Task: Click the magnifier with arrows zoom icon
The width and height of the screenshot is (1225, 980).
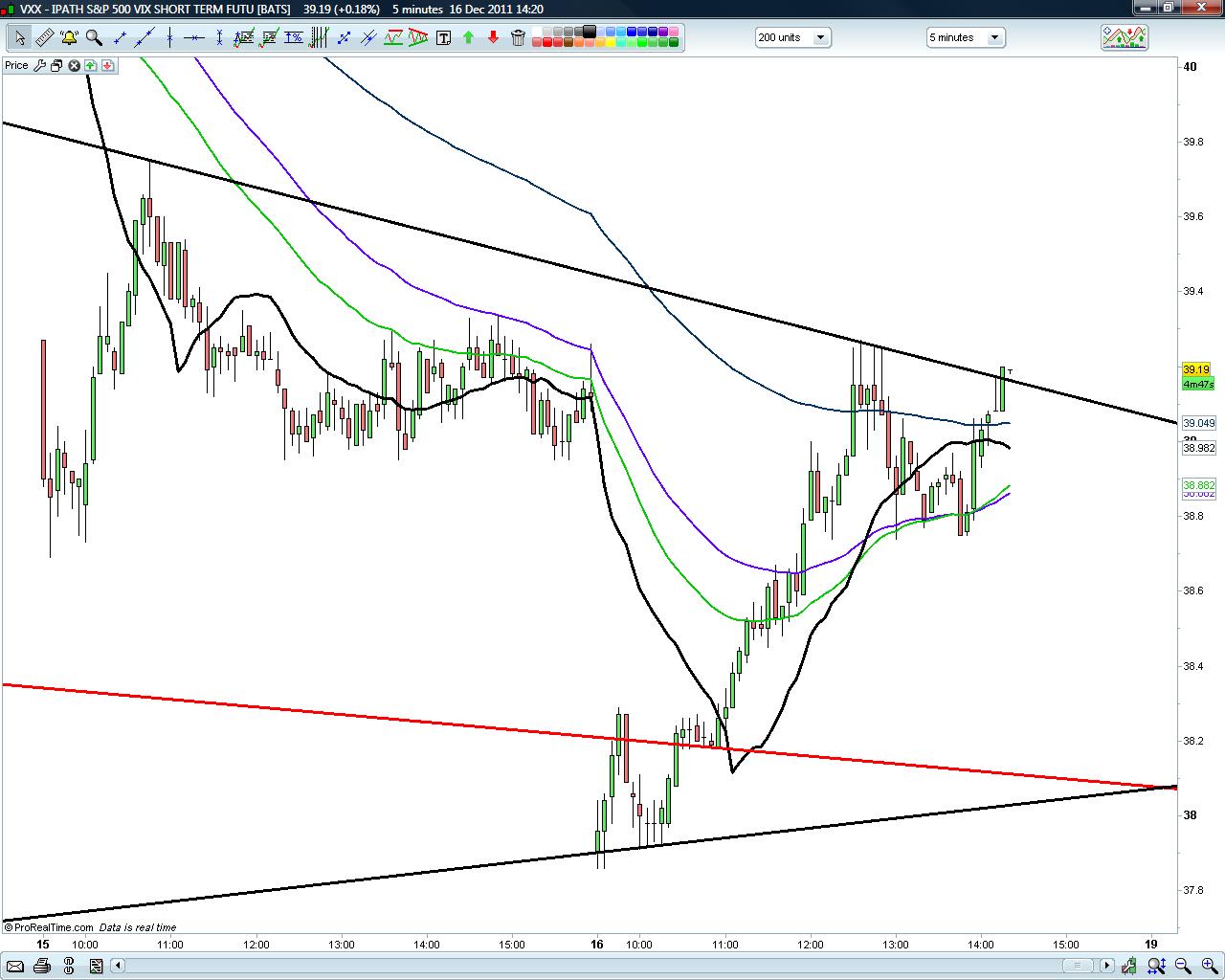Action: 1156,966
